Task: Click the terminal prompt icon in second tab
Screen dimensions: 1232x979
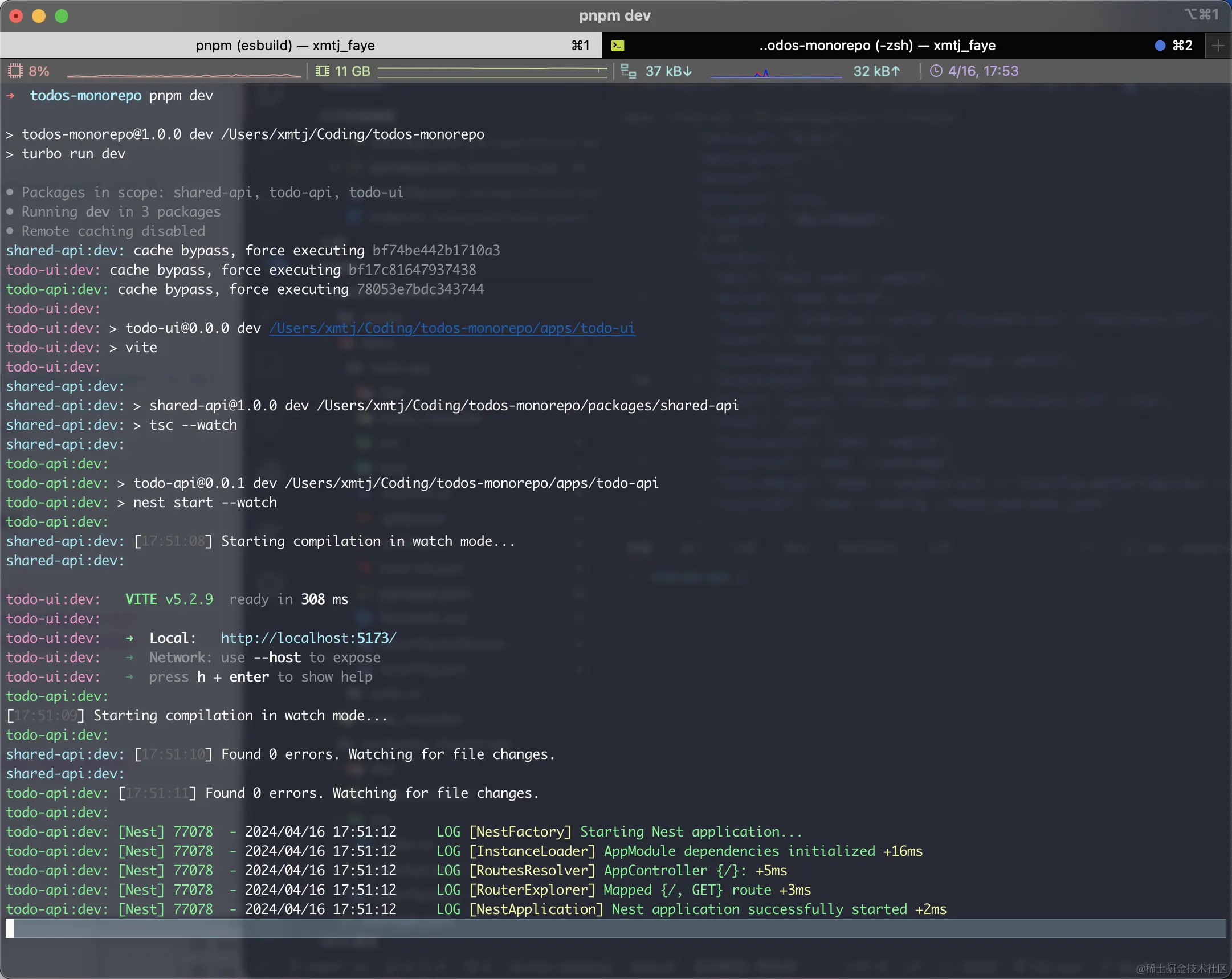Action: [x=617, y=46]
